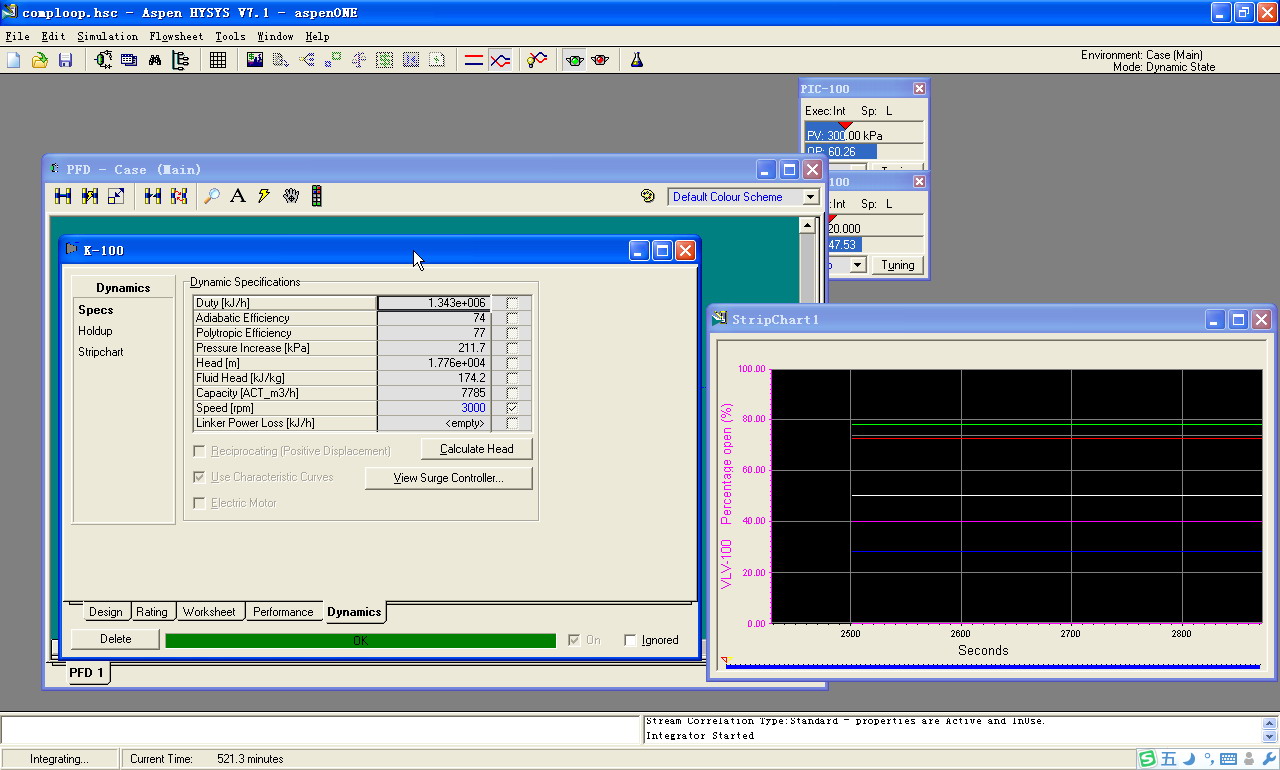This screenshot has height=770, width=1280.
Task: Save the case using the floppy icon
Action: coord(66,60)
